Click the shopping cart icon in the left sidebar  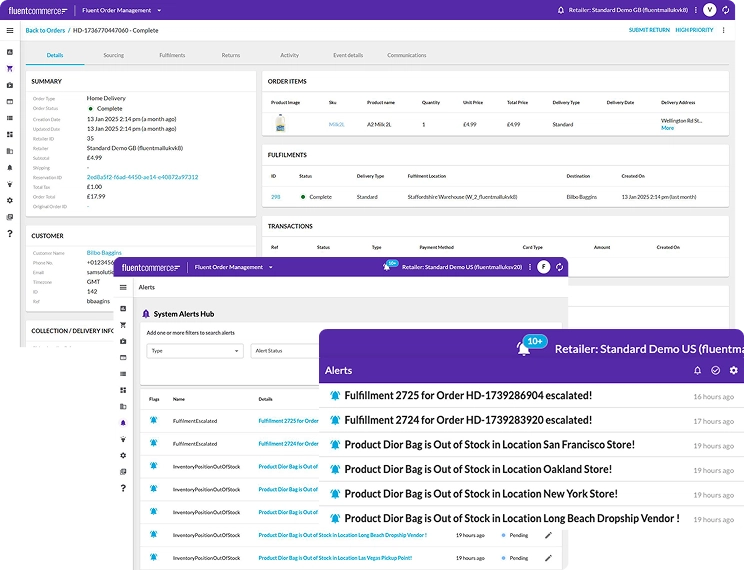click(x=10, y=69)
